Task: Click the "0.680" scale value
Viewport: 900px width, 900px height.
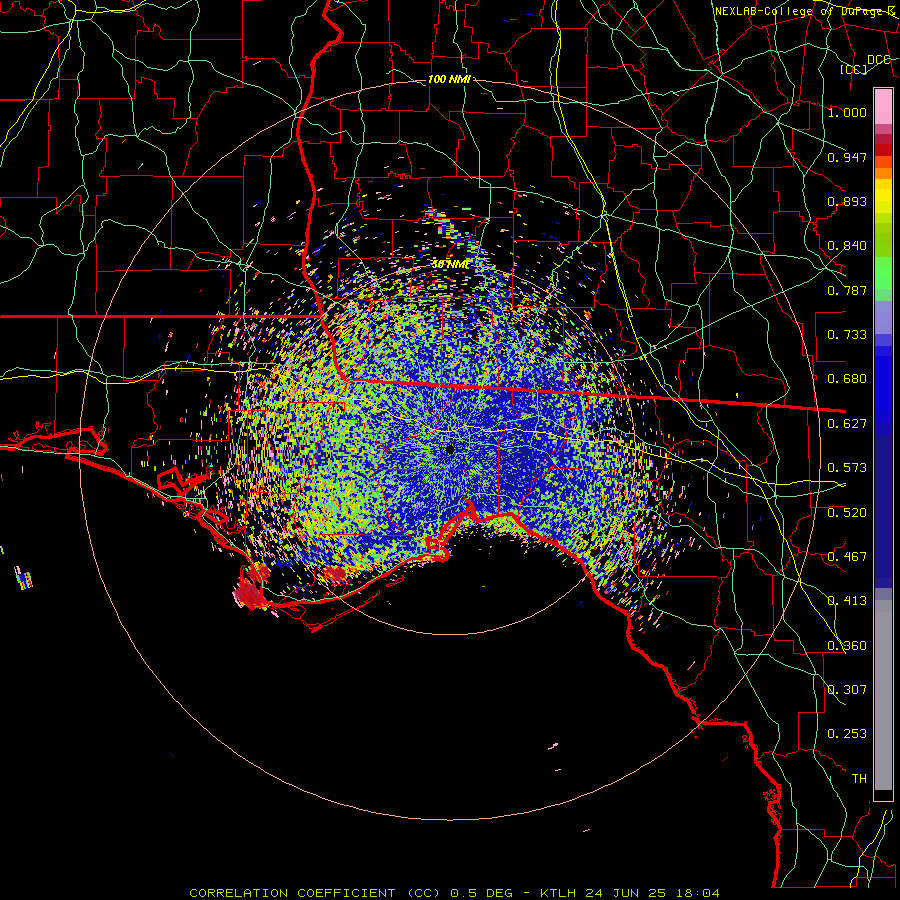Action: point(847,379)
